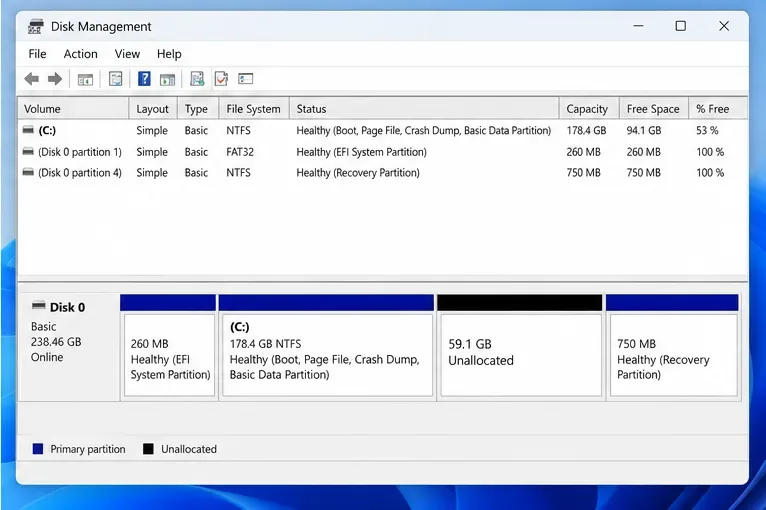Viewport: 766px width, 510px height.
Task: Open Help via blue question mark icon
Action: pyautogui.click(x=144, y=79)
